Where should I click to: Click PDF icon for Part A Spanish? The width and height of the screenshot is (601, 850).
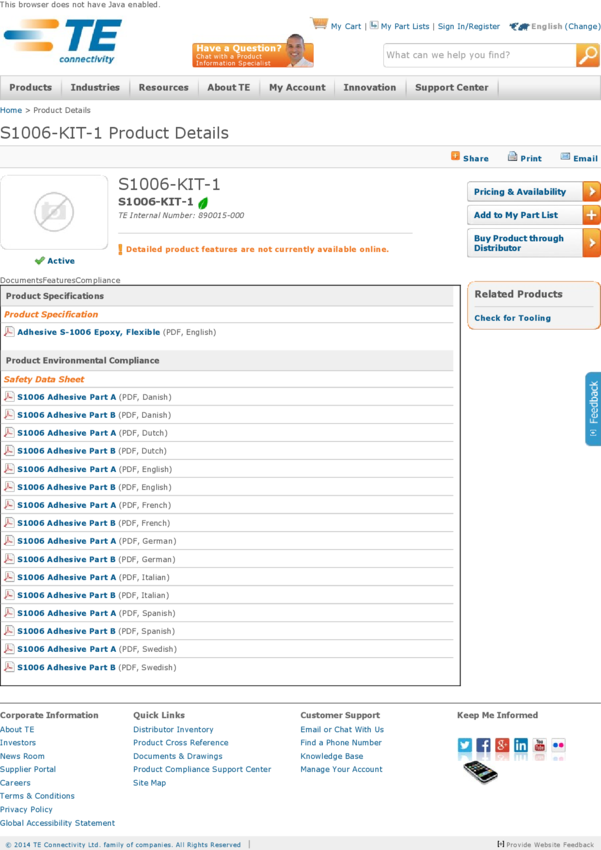[9, 612]
